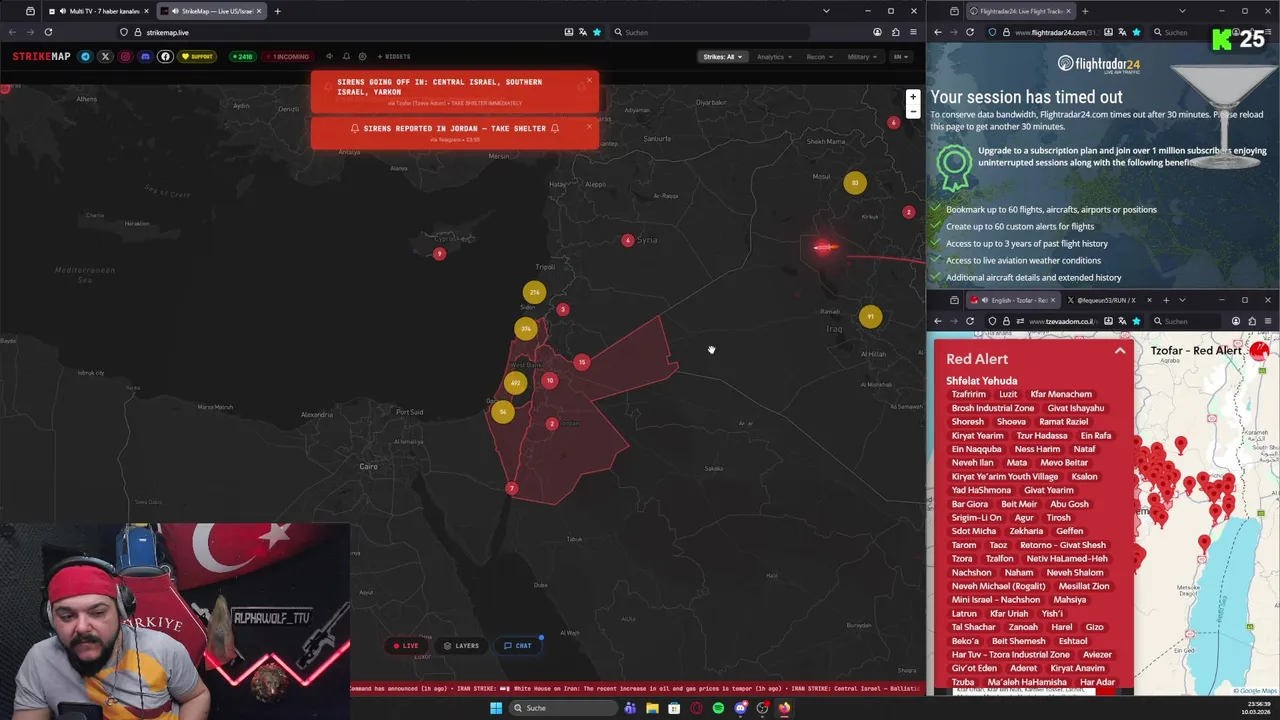Open the Chat panel button
Image resolution: width=1280 pixels, height=720 pixels.
pos(518,646)
